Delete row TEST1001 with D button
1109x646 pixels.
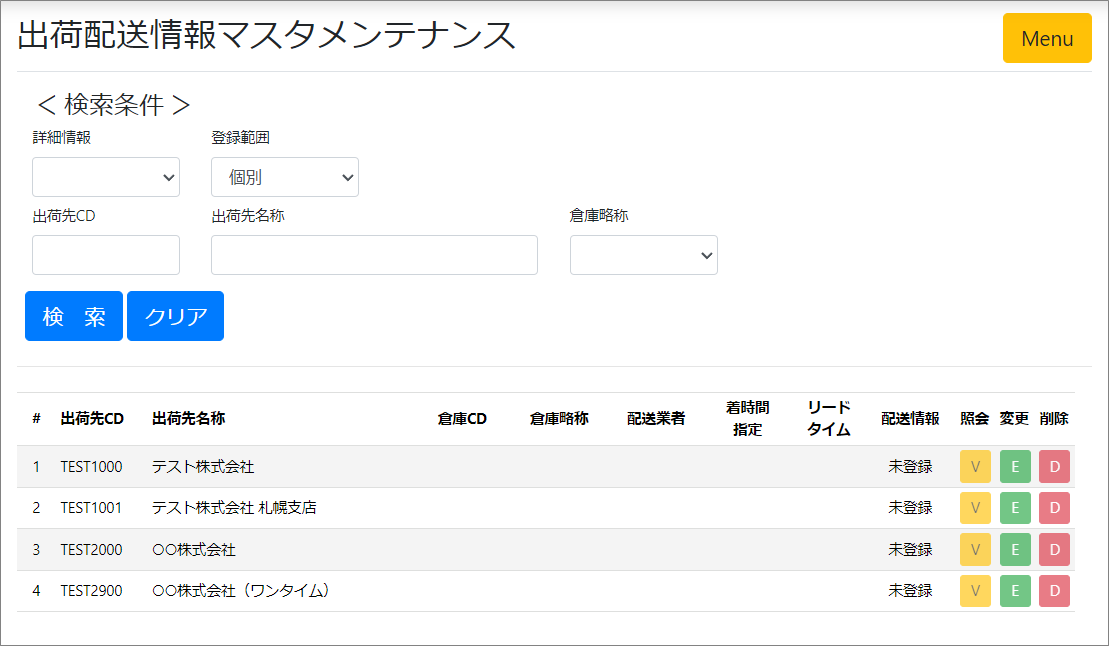coord(1054,508)
